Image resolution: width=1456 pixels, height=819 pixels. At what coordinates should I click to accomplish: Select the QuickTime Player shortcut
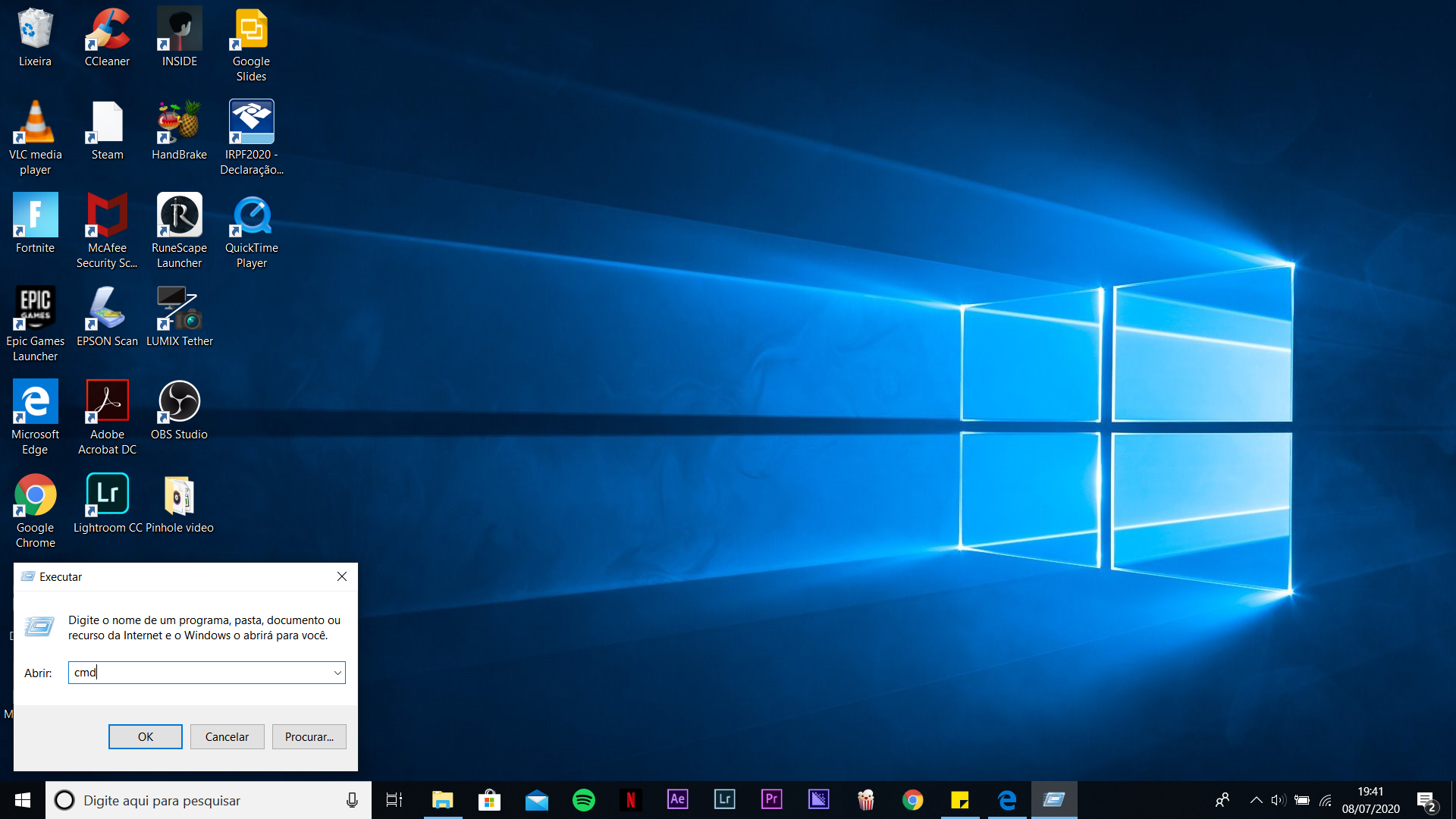[x=251, y=231]
